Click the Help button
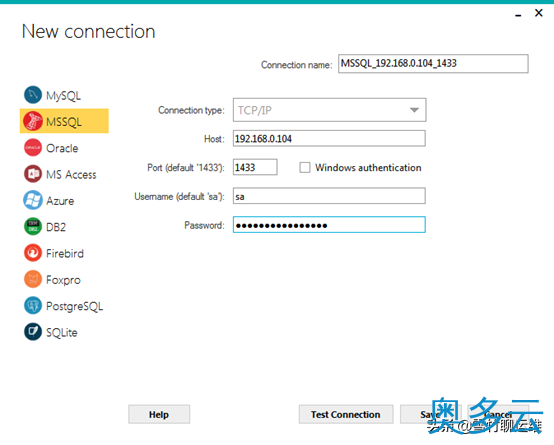The image size is (554, 445). pos(159,414)
